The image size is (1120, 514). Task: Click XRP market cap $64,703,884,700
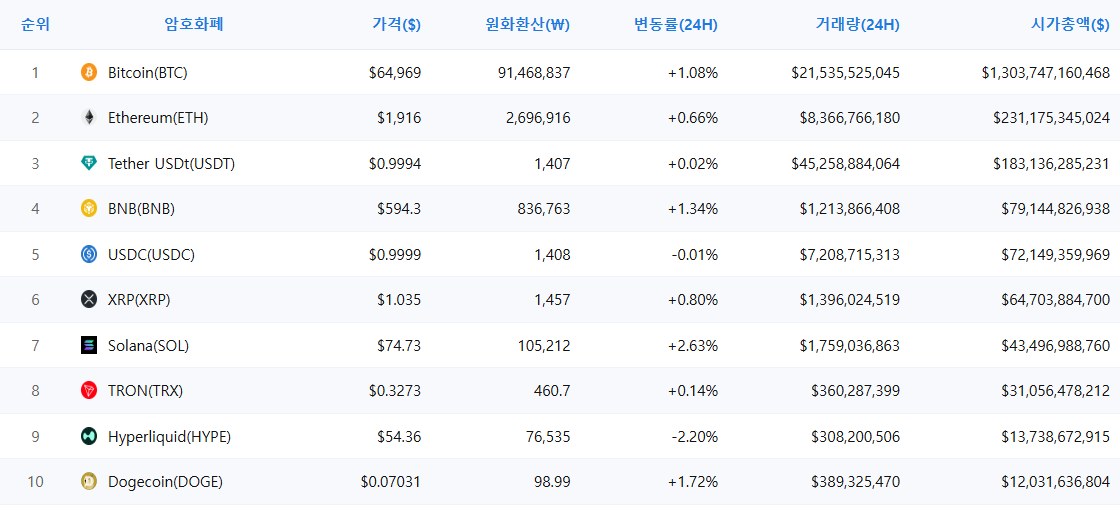click(x=1056, y=300)
